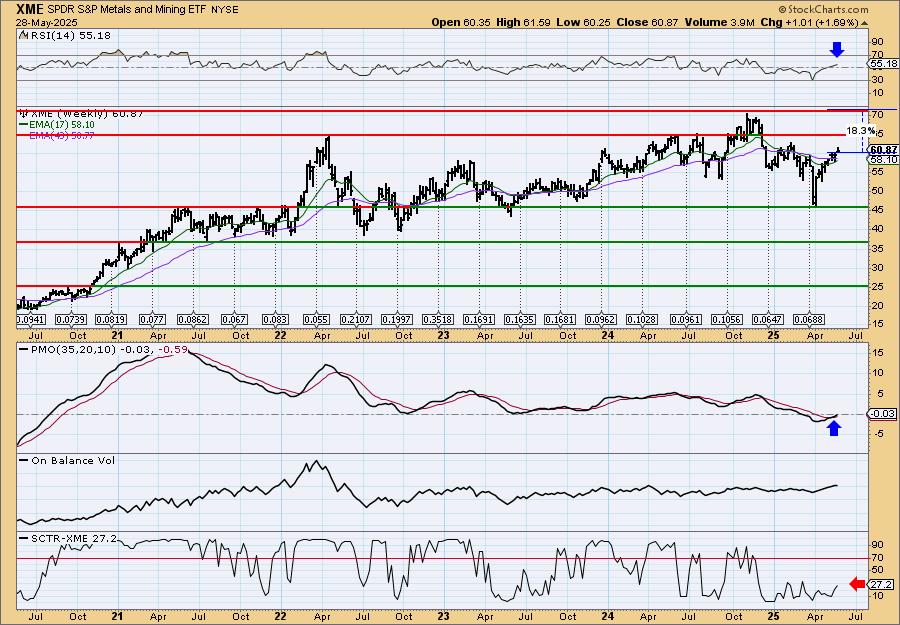Viewport: 900px width, 625px height.
Task: Open the StockCharts.com copyright link
Action: [x=824, y=9]
